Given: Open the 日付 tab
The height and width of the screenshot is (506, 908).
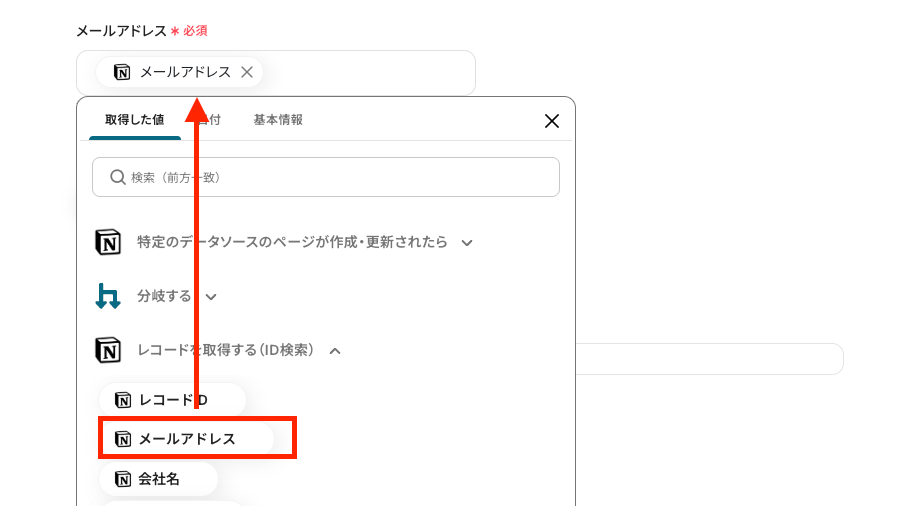Looking at the screenshot, I should [209, 120].
